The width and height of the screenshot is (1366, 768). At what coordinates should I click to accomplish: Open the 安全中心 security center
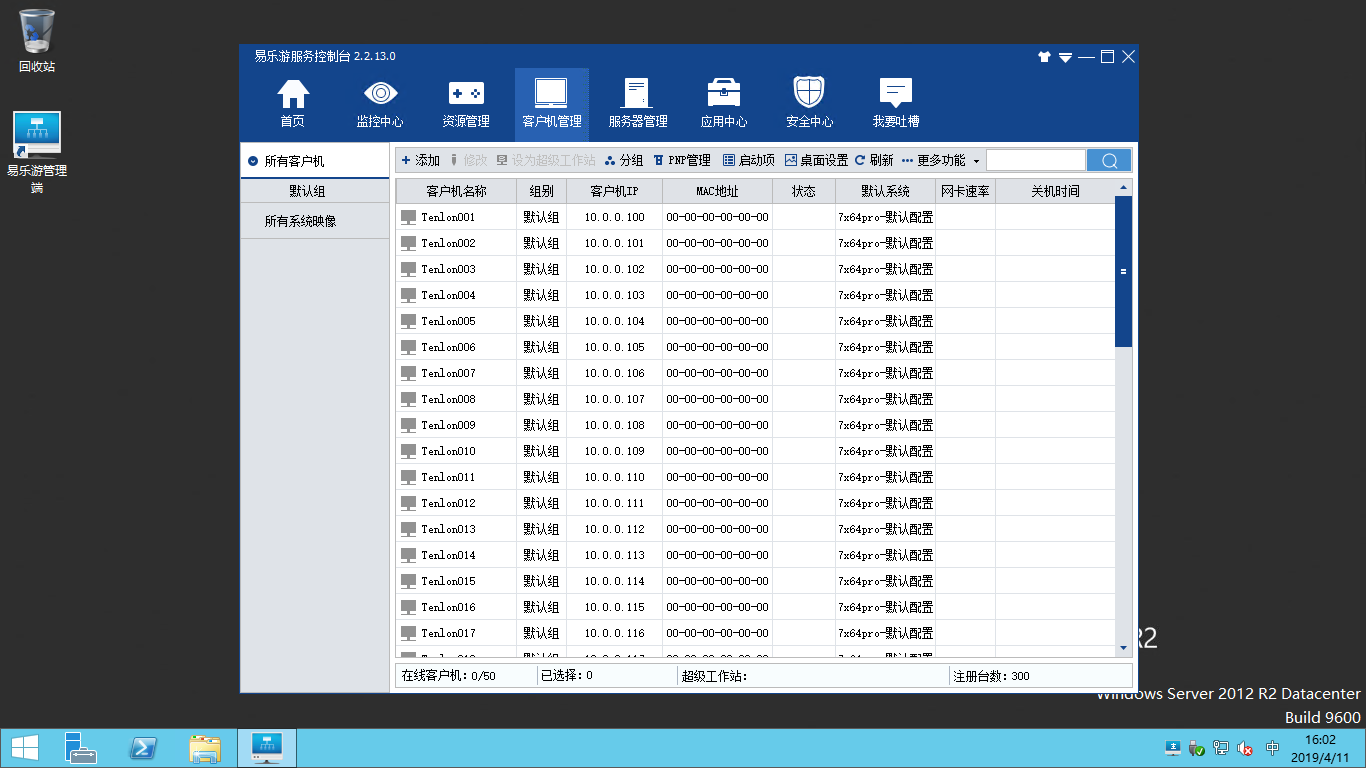pyautogui.click(x=809, y=103)
